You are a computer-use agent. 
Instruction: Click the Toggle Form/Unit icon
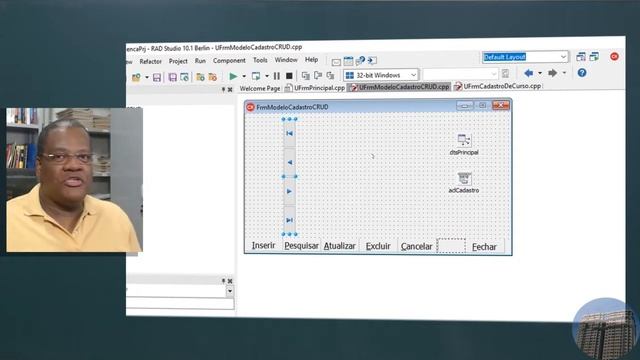(x=360, y=61)
